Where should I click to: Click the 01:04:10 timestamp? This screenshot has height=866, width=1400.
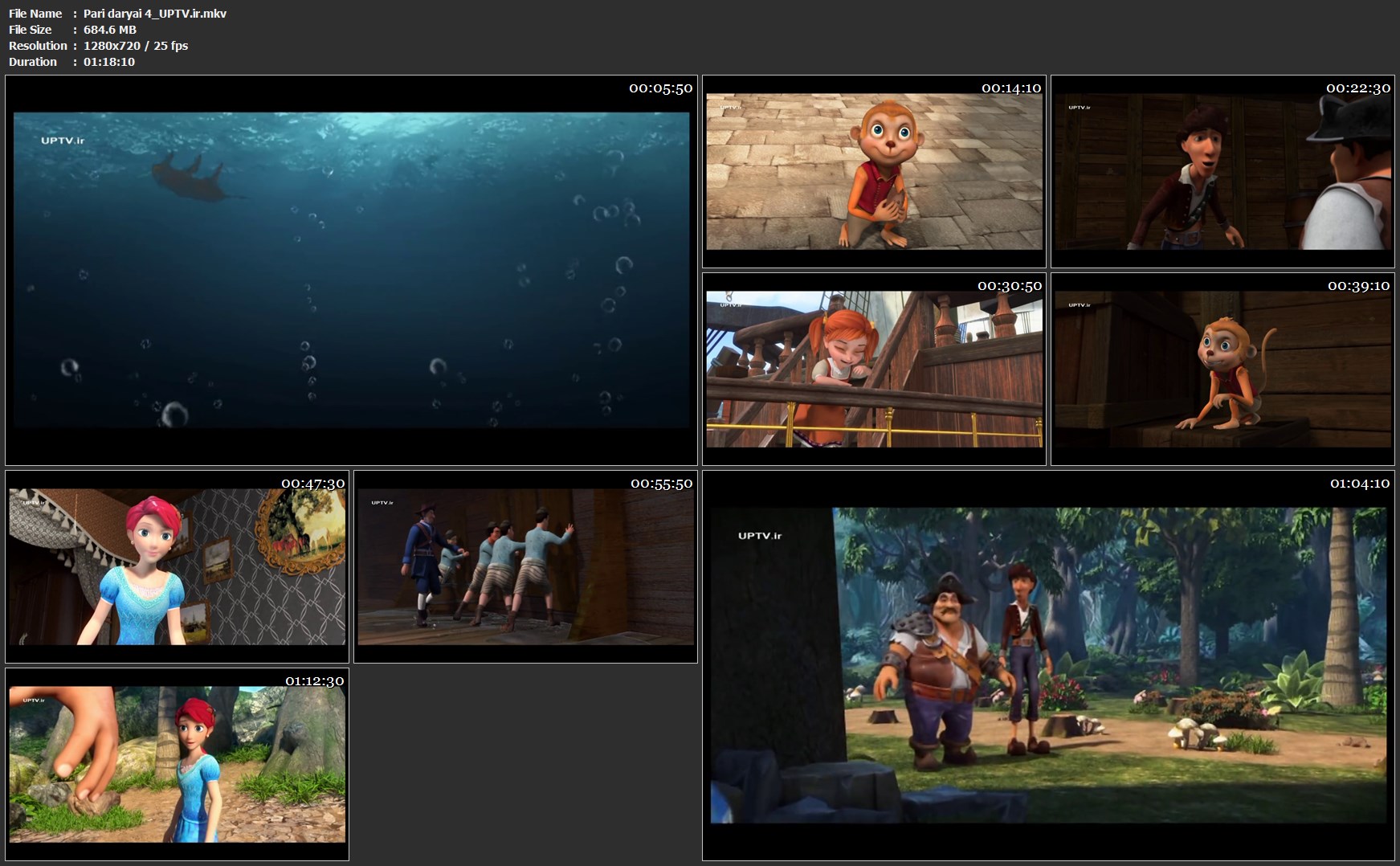pos(1359,484)
